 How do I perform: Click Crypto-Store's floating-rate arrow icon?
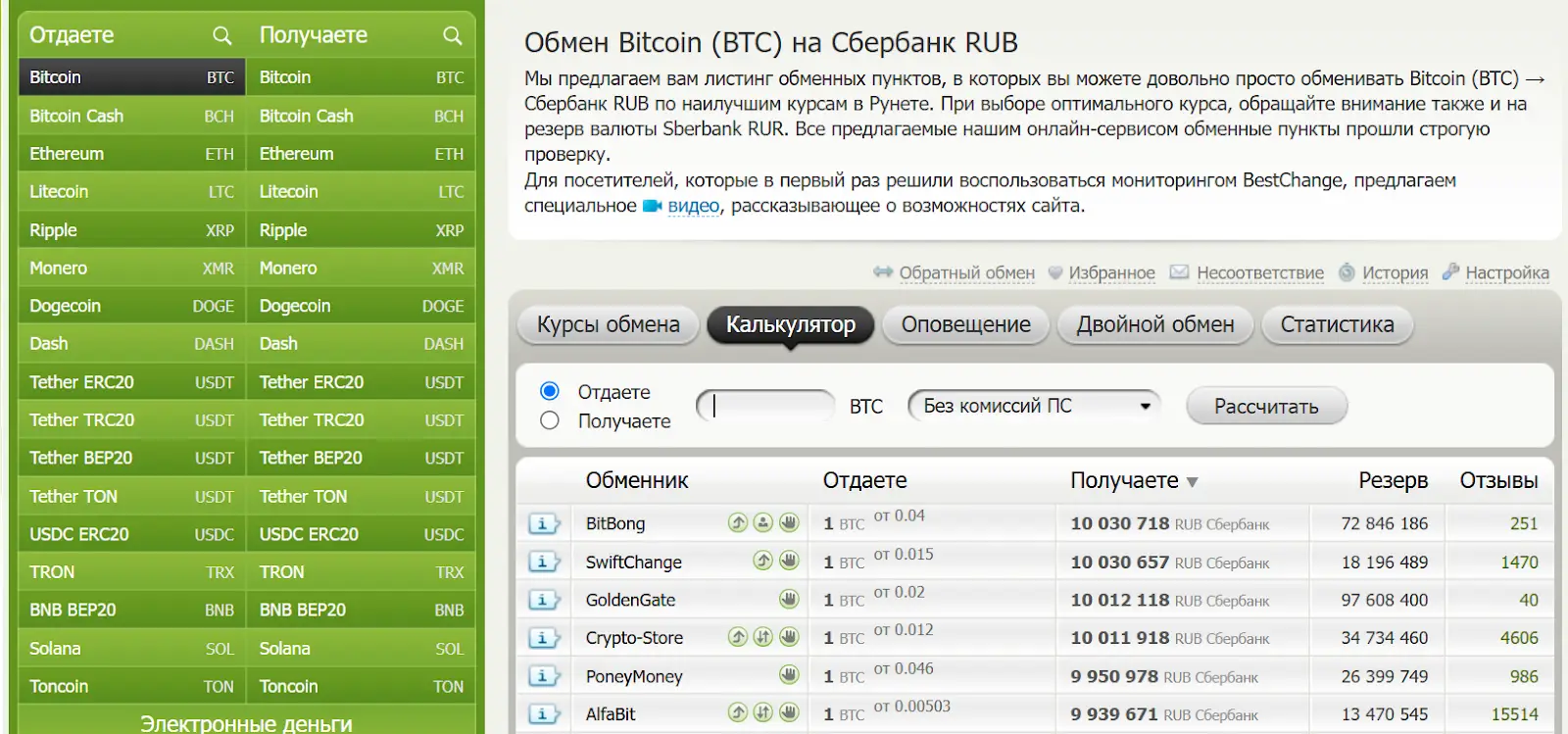pos(738,637)
